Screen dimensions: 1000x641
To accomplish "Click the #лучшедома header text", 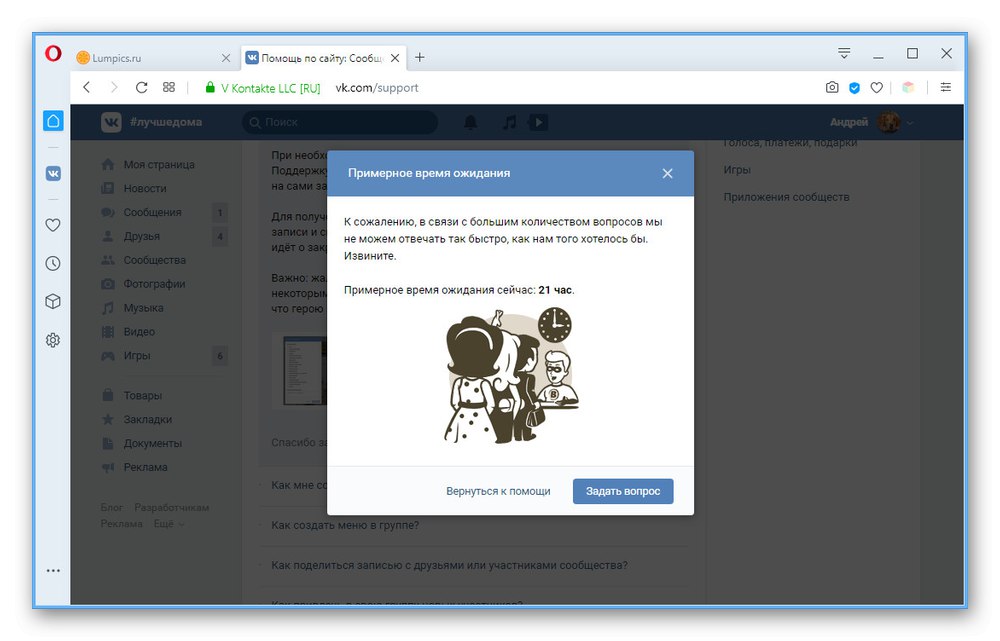I will (166, 122).
